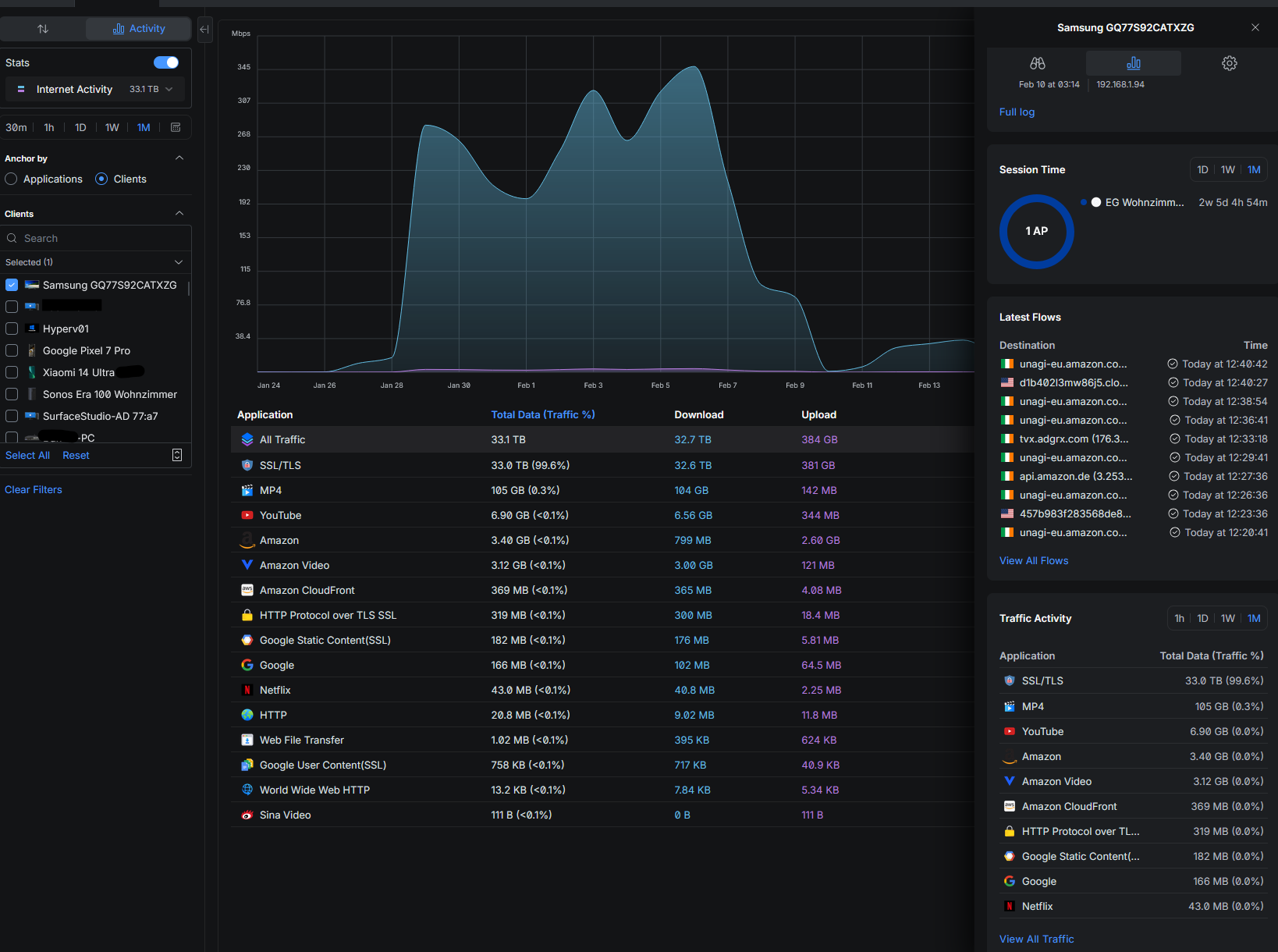Set Session Time range to 1D
The height and width of the screenshot is (952, 1278).
[x=1202, y=169]
